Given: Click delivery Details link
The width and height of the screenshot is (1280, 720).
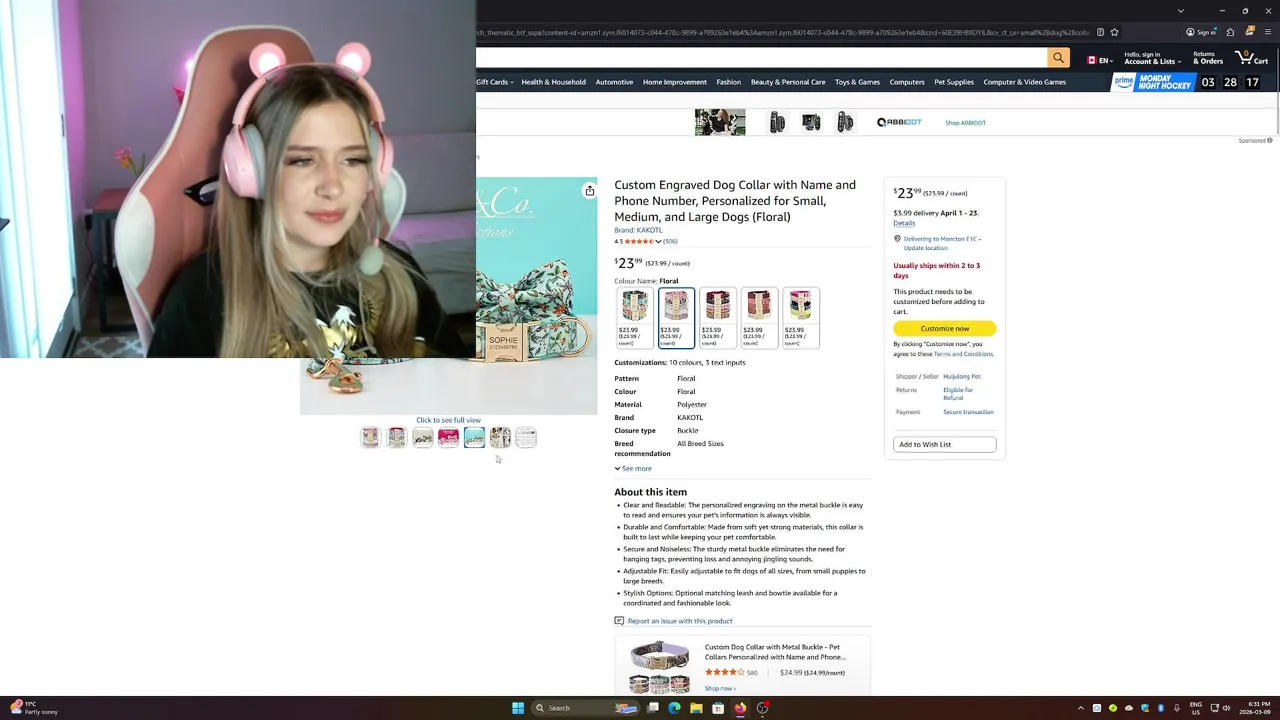Looking at the screenshot, I should [x=904, y=223].
